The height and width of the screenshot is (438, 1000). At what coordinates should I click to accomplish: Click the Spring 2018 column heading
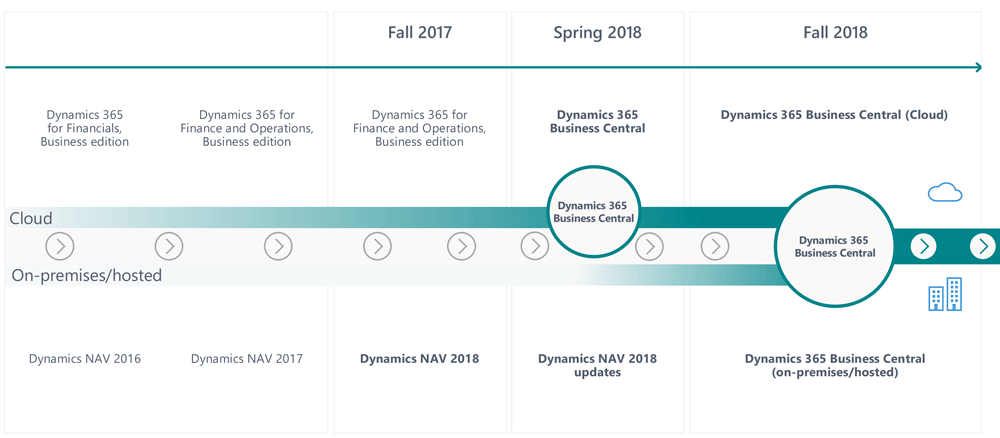598,33
